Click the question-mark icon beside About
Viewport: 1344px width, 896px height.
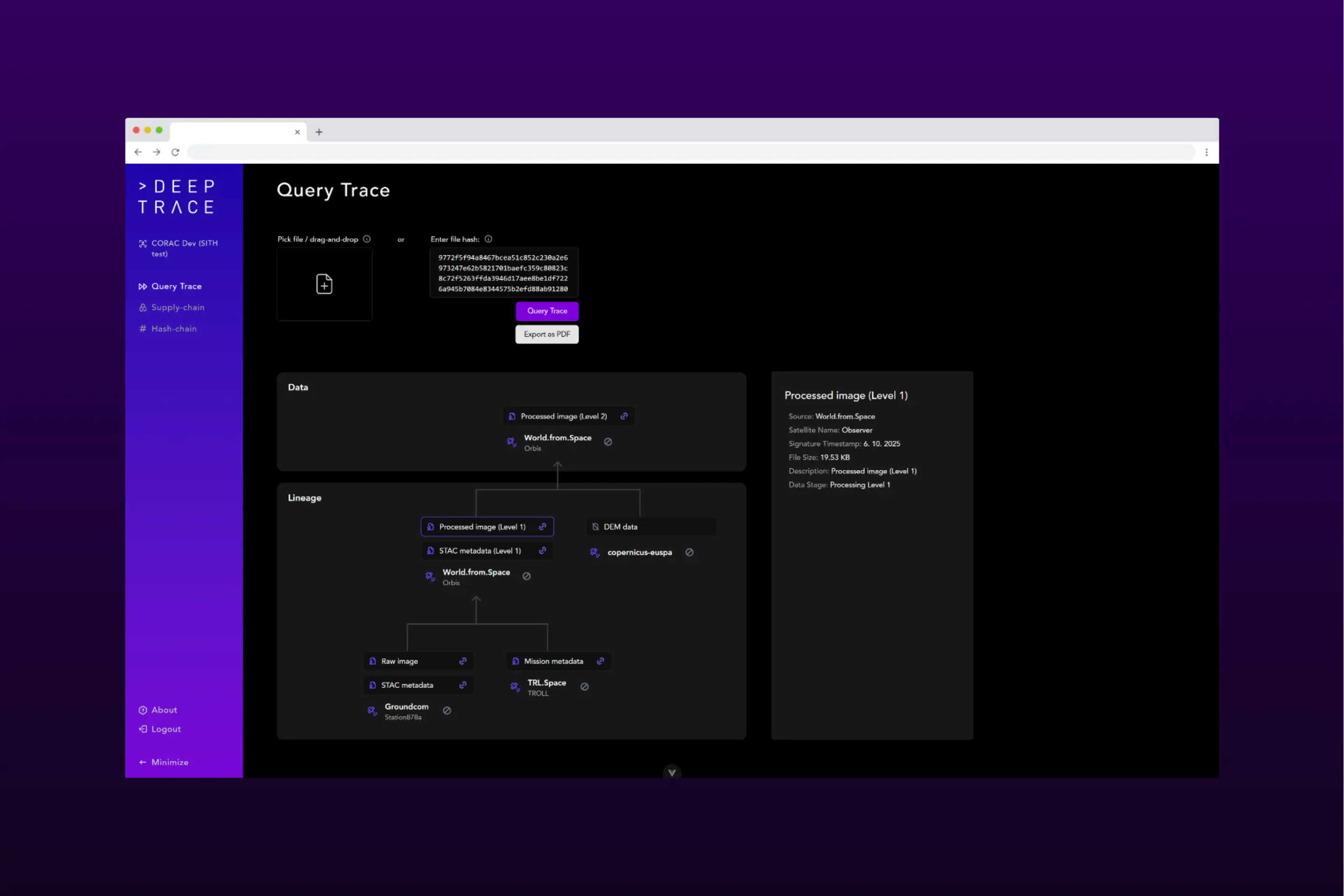142,709
